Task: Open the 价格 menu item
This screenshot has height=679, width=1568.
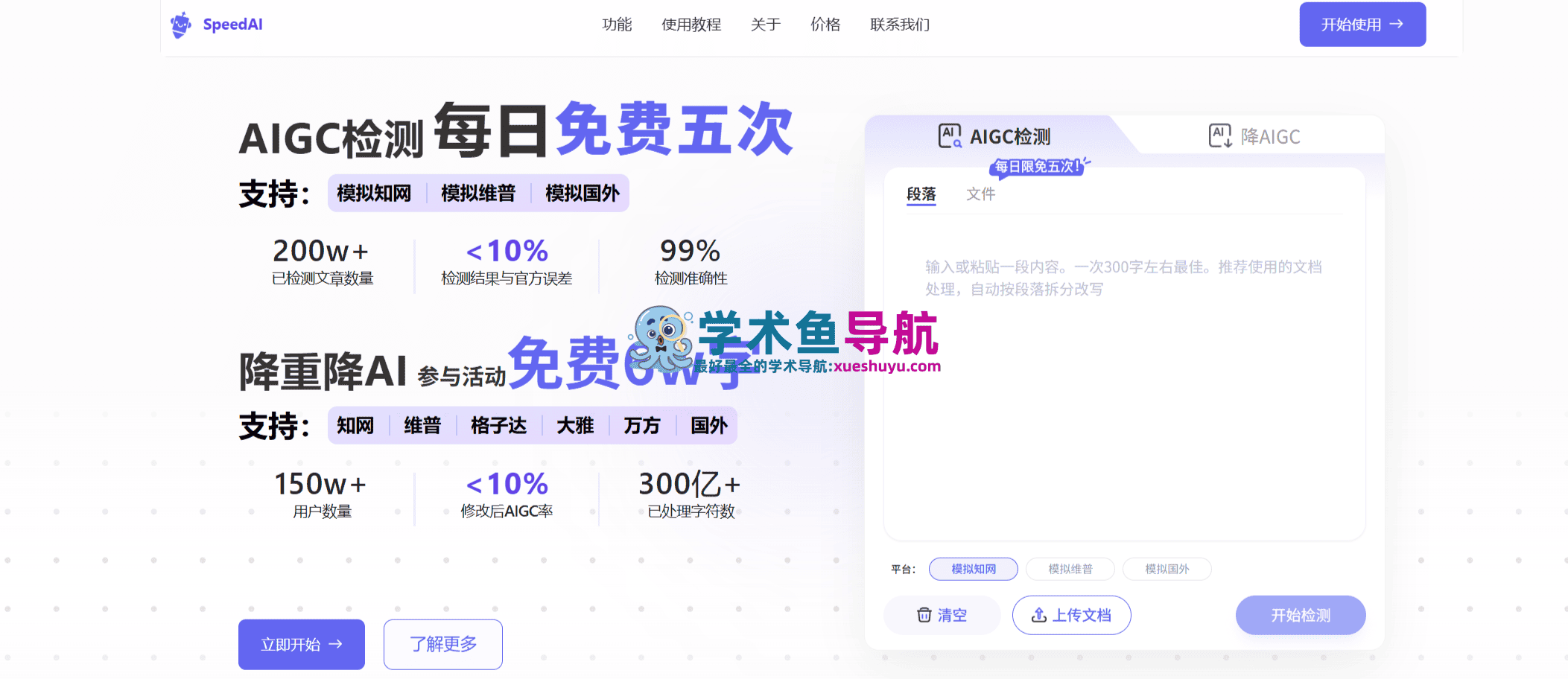Action: click(x=825, y=25)
